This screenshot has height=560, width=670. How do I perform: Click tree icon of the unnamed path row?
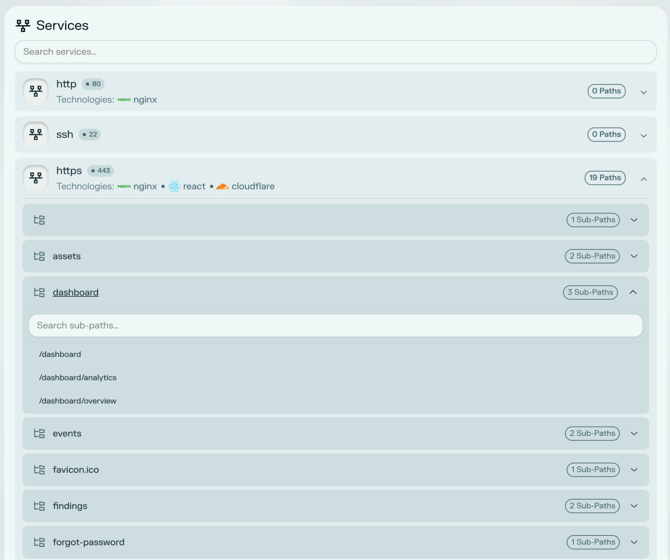coord(39,220)
